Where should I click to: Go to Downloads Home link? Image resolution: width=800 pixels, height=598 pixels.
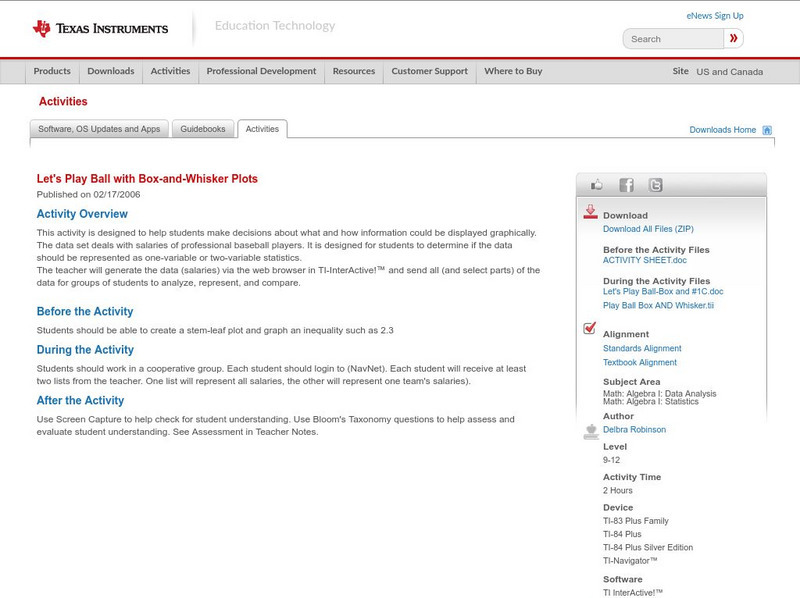pos(722,130)
